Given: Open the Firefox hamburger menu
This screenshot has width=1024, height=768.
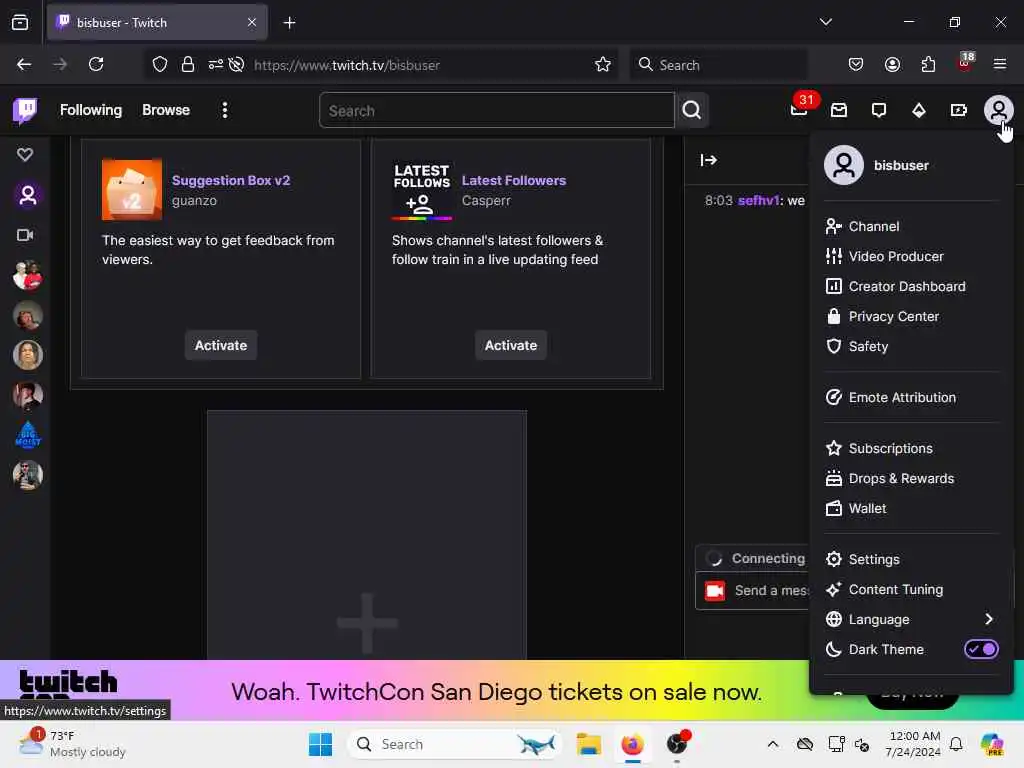Looking at the screenshot, I should (1000, 64).
